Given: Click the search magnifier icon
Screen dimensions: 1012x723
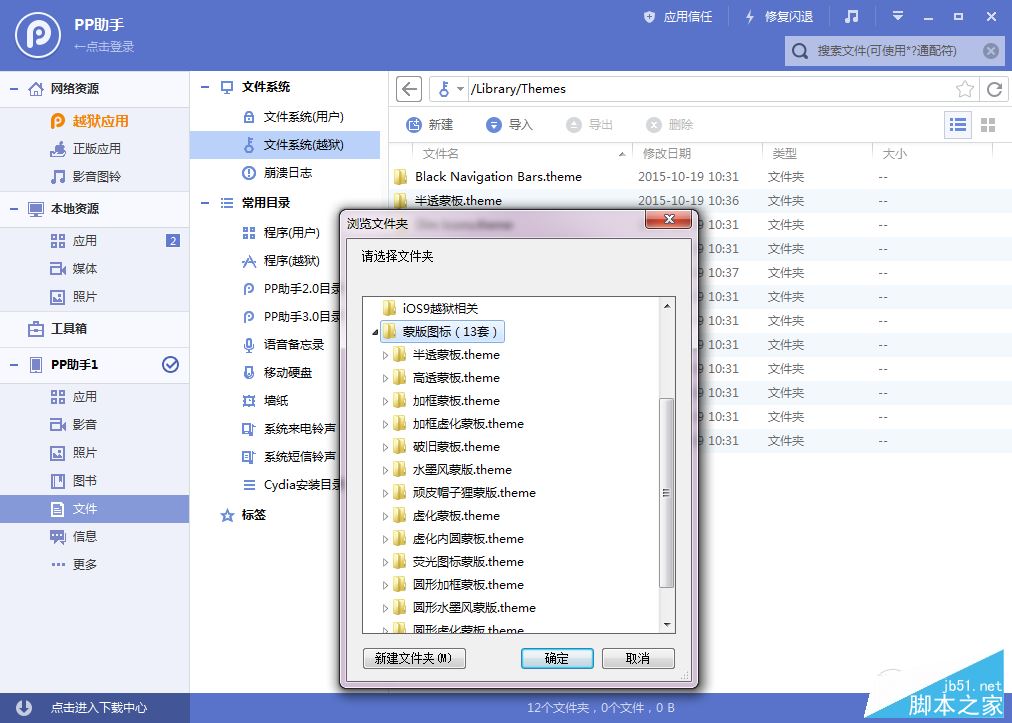Looking at the screenshot, I should click(800, 51).
